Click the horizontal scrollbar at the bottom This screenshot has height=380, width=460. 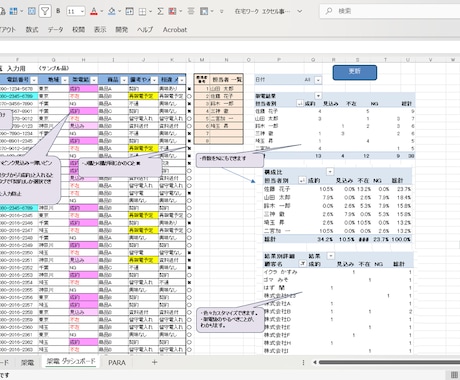pos(389,362)
